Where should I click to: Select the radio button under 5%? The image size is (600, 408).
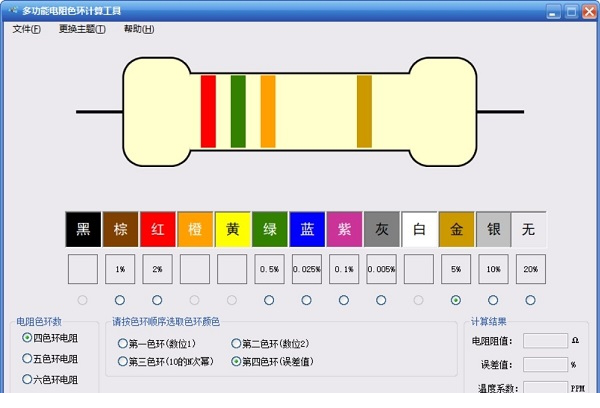click(x=455, y=300)
